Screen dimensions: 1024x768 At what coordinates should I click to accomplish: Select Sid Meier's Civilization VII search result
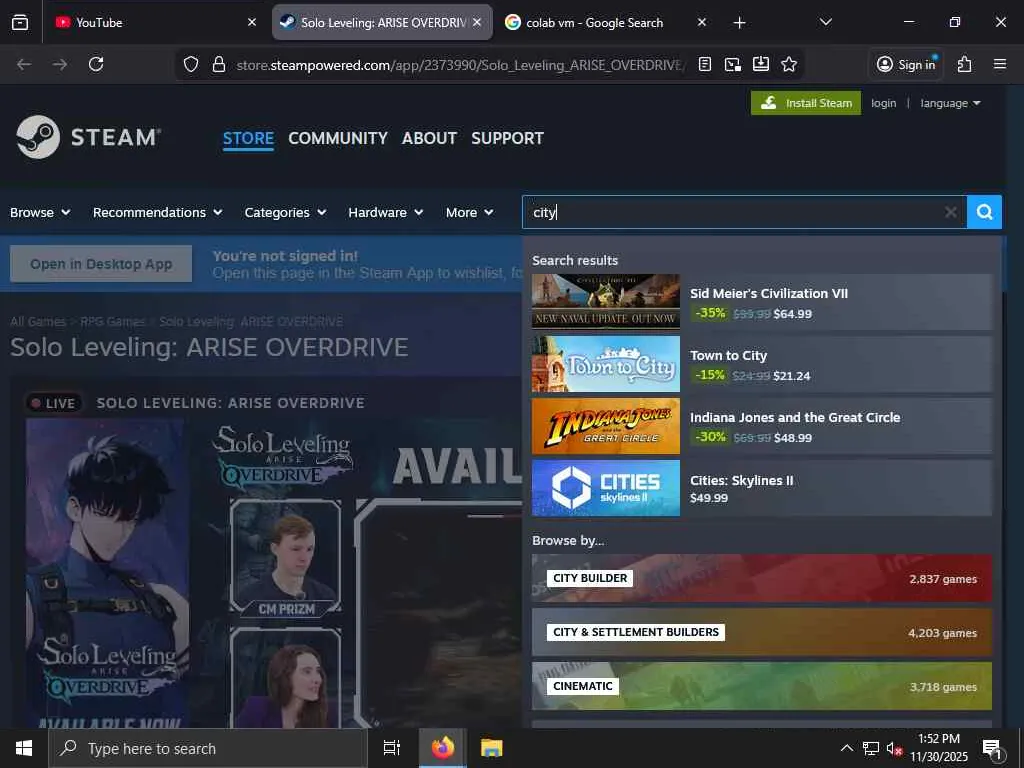761,302
